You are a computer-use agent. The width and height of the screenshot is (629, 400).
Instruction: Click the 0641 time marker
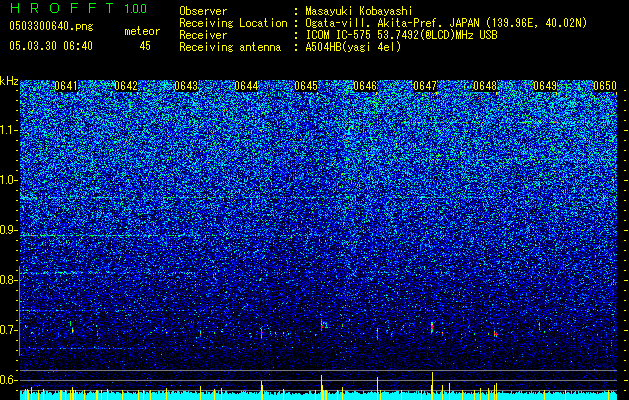point(66,86)
